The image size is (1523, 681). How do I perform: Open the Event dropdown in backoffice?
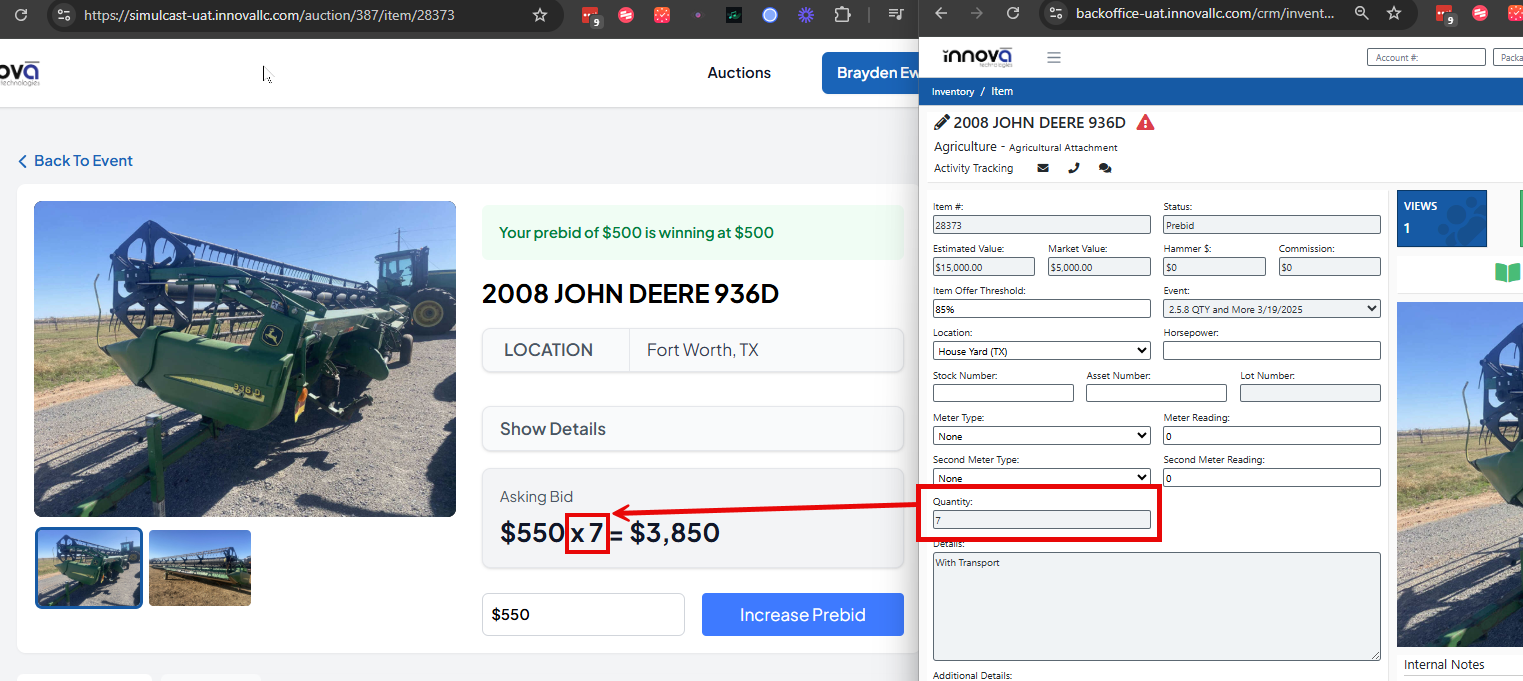click(1272, 309)
